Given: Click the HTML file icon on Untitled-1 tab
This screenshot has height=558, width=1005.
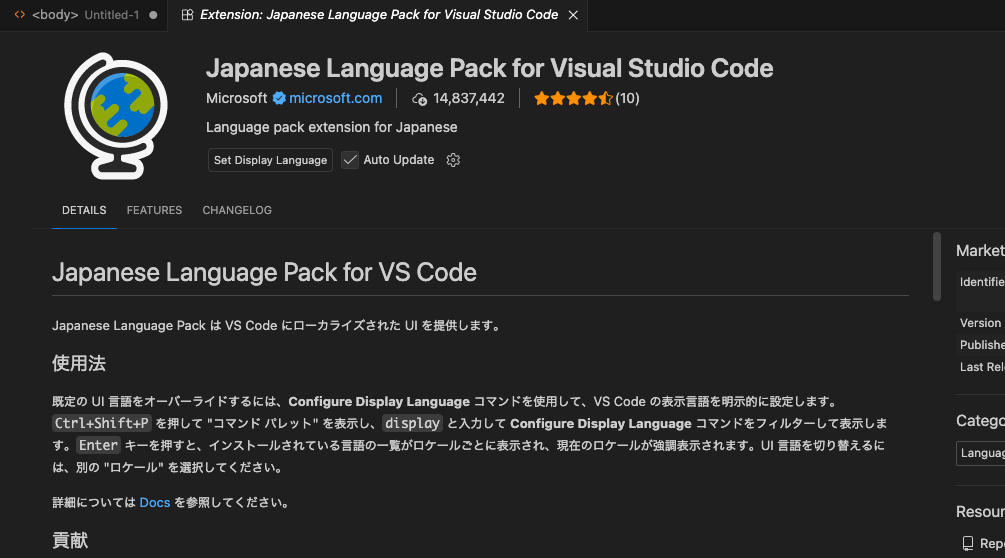Looking at the screenshot, I should (20, 15).
